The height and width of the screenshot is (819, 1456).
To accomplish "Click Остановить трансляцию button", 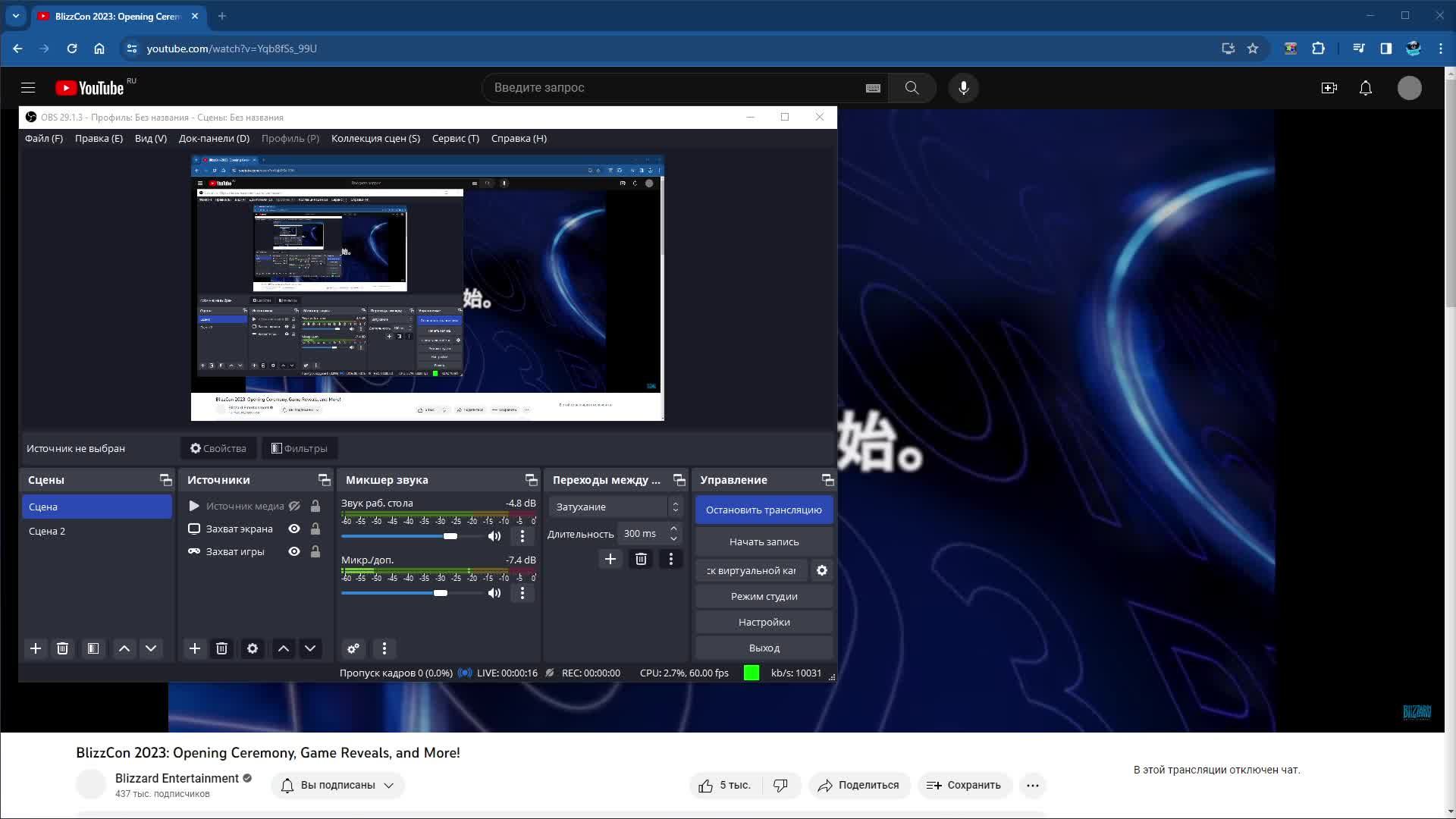I will [x=764, y=510].
